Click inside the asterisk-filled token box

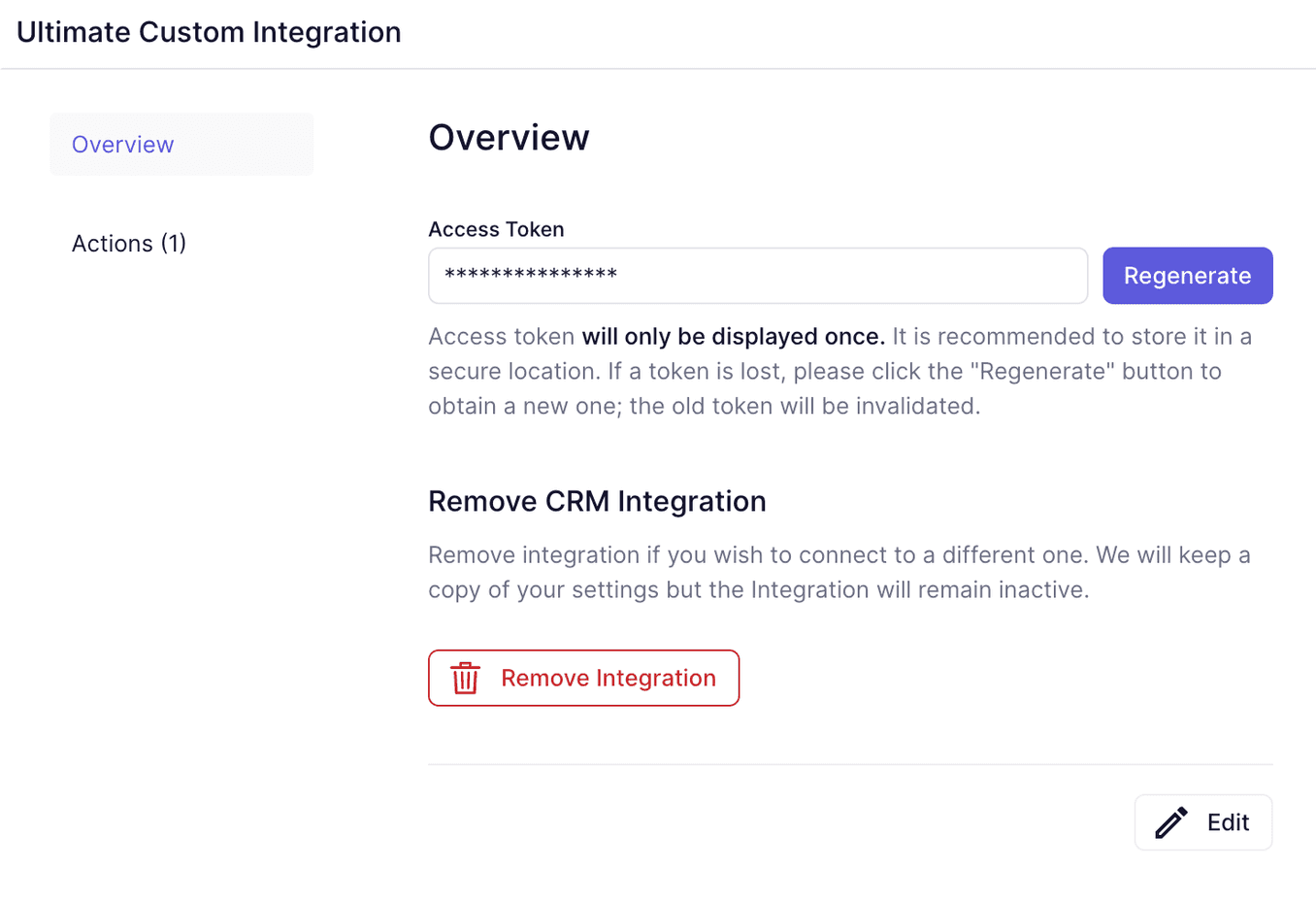757,276
